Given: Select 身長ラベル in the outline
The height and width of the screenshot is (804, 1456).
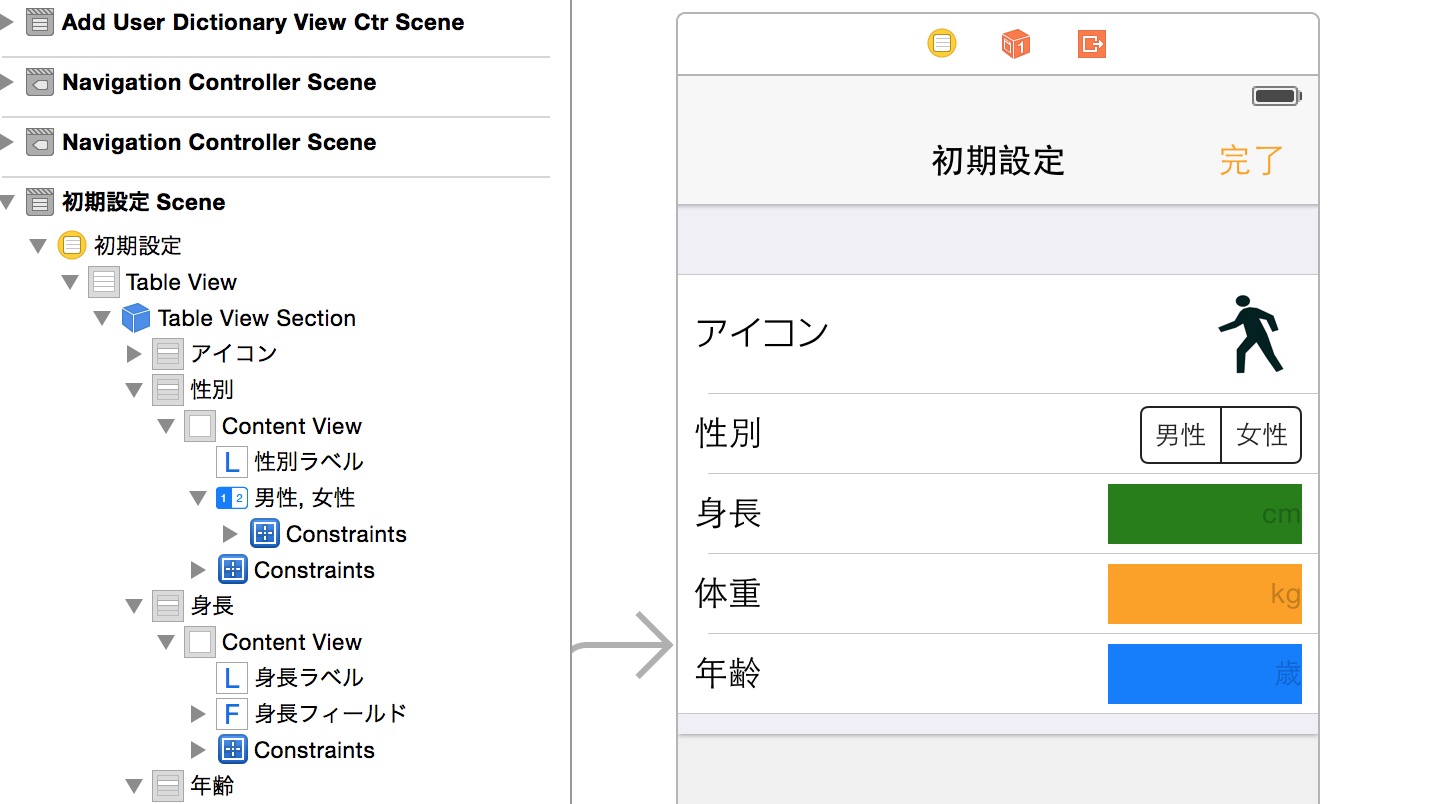Looking at the screenshot, I should pyautogui.click(x=309, y=678).
